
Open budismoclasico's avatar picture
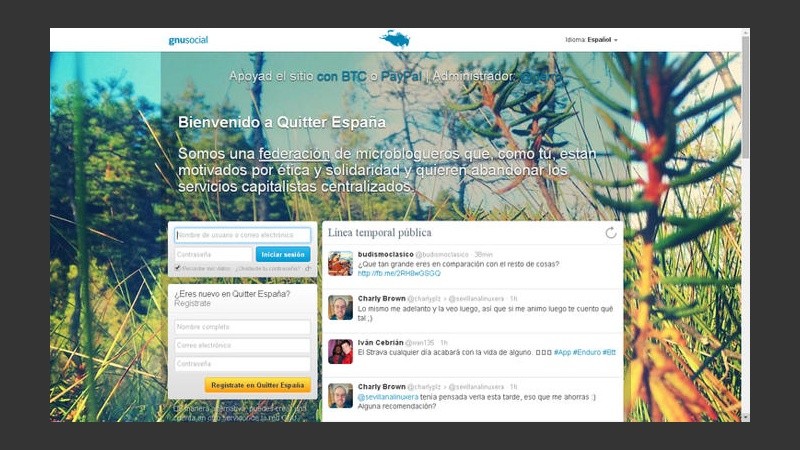(340, 263)
